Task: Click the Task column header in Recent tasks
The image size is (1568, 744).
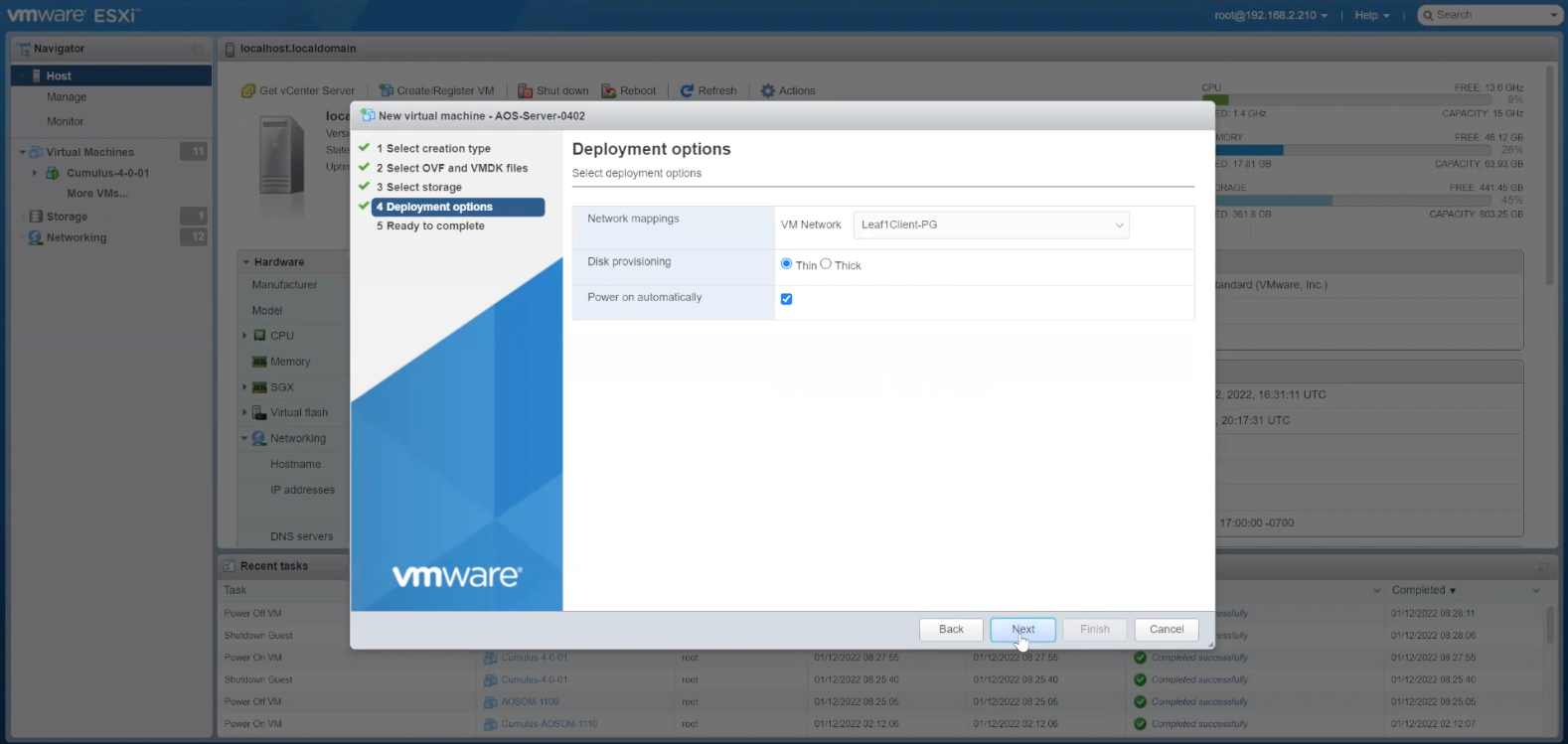Action: pyautogui.click(x=235, y=590)
